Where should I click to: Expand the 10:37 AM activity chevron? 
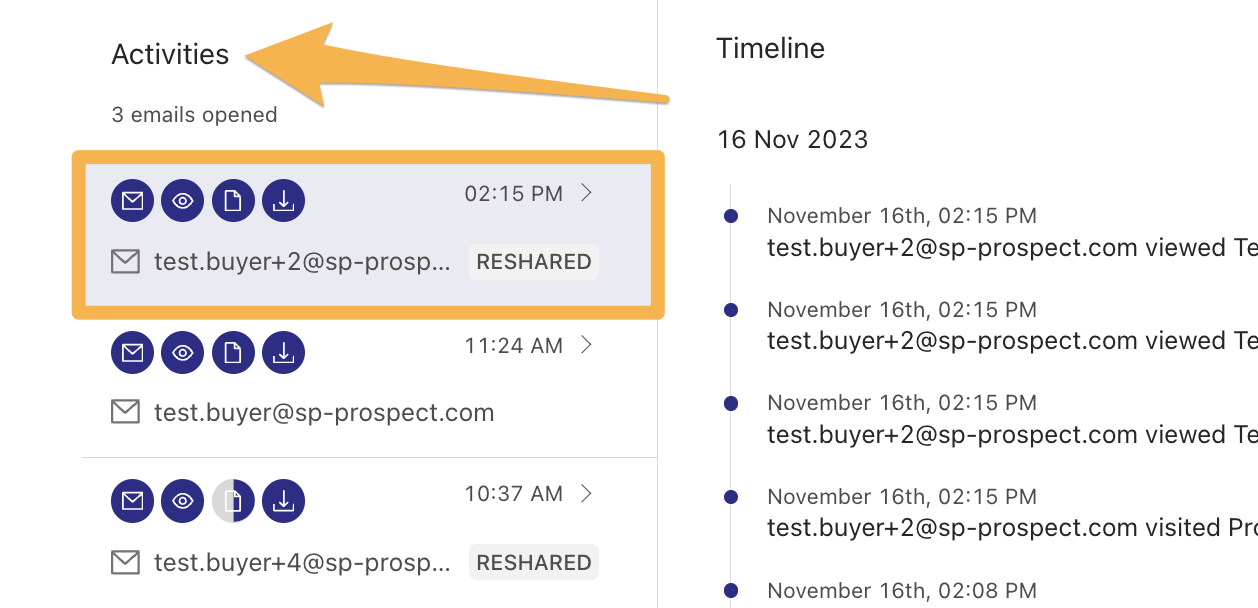[587, 493]
